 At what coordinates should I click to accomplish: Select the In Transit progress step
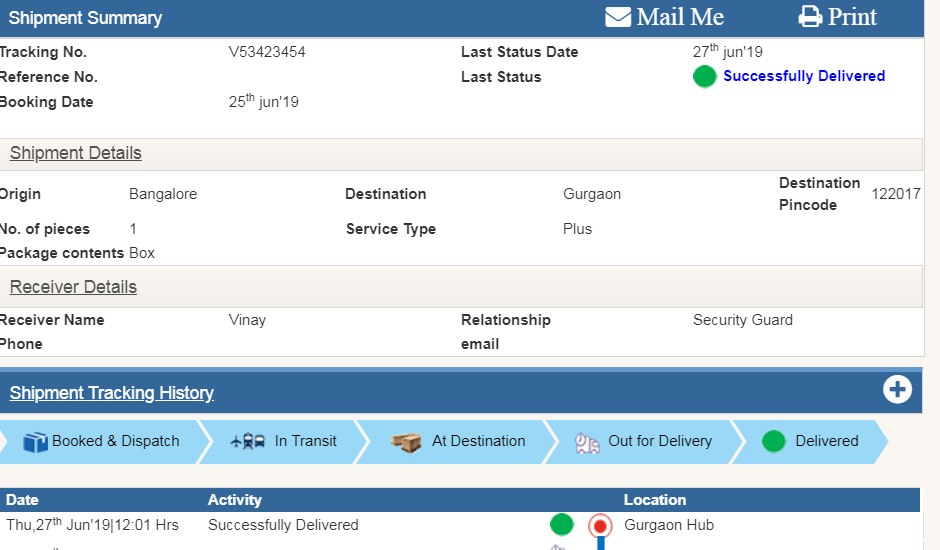click(305, 441)
